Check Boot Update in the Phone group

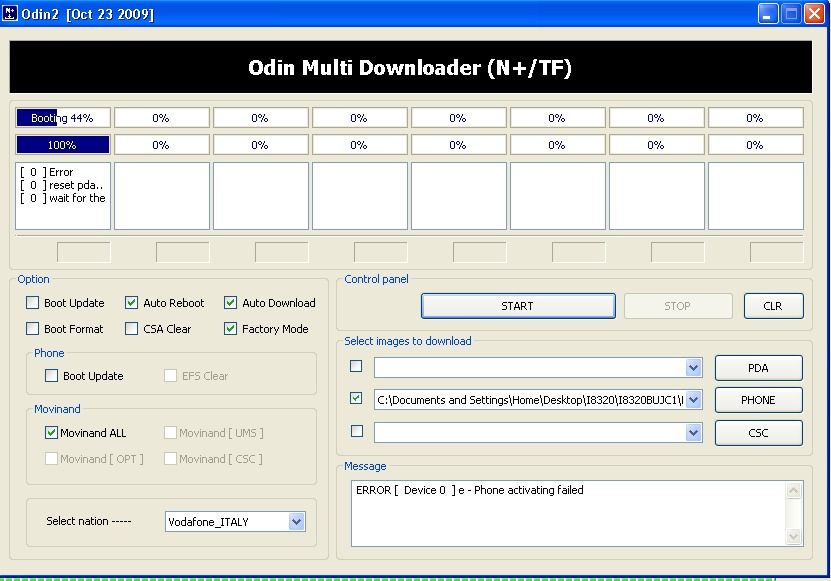point(51,376)
